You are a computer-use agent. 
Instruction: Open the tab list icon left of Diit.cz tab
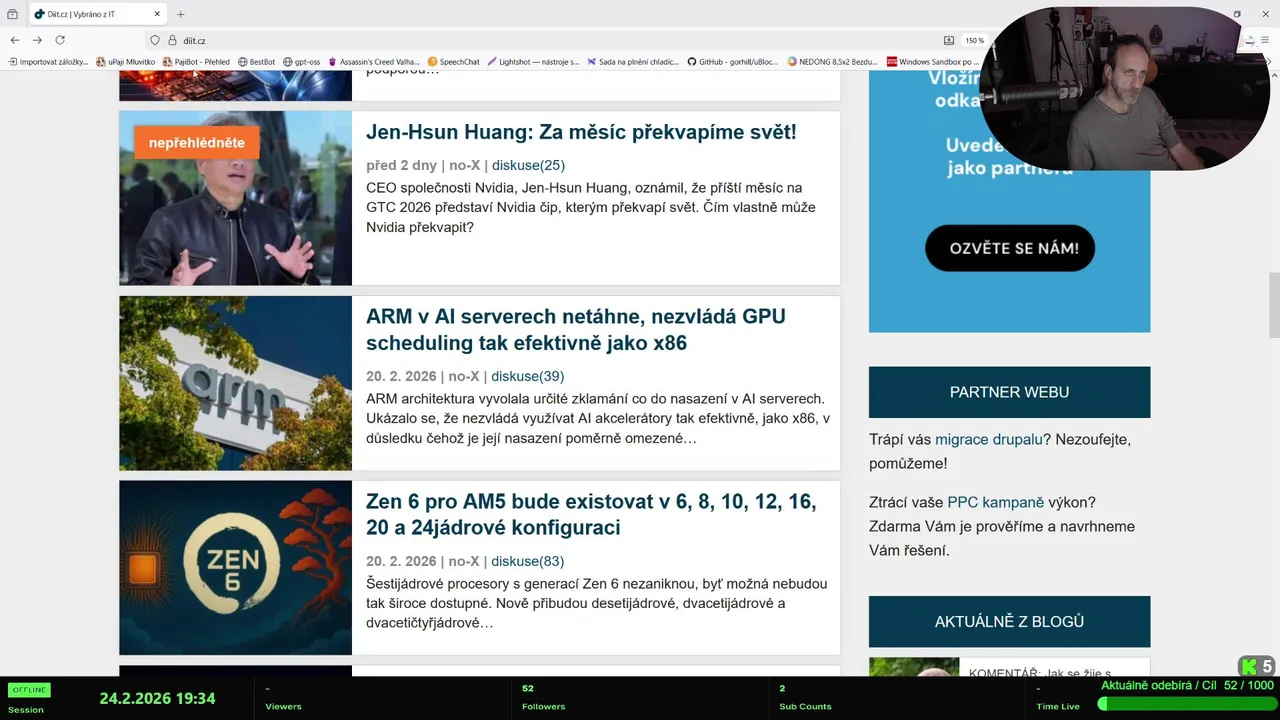click(x=12, y=14)
